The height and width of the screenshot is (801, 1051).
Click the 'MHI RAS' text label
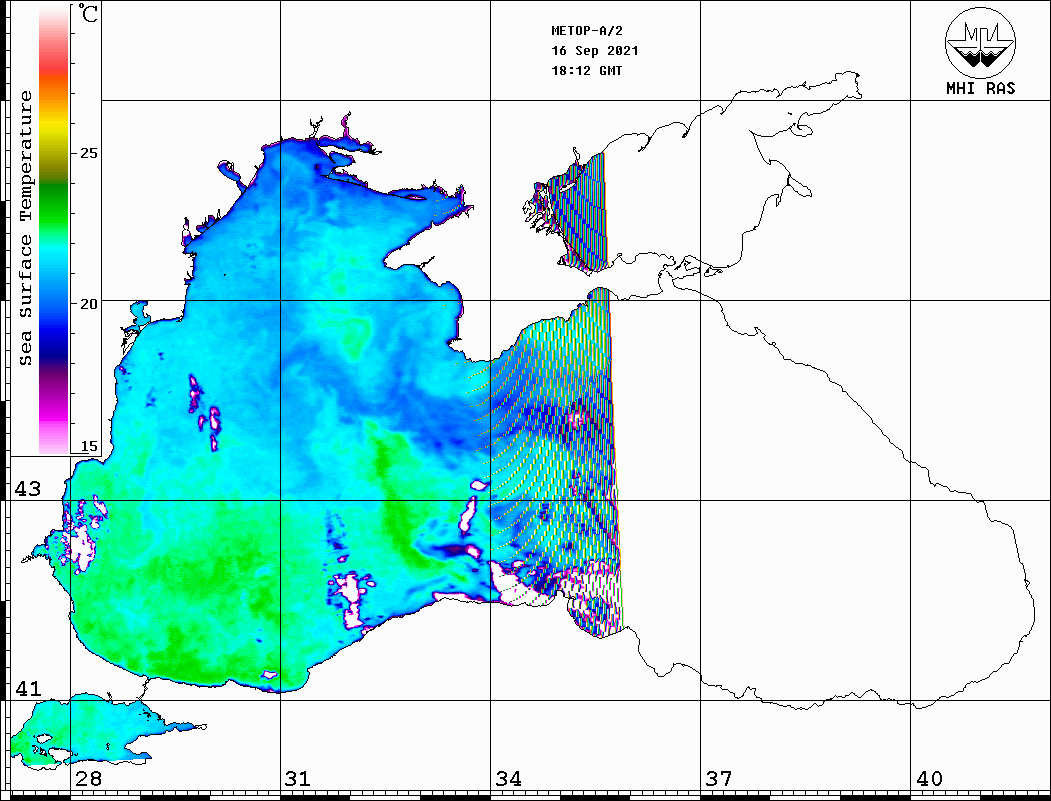tap(980, 88)
